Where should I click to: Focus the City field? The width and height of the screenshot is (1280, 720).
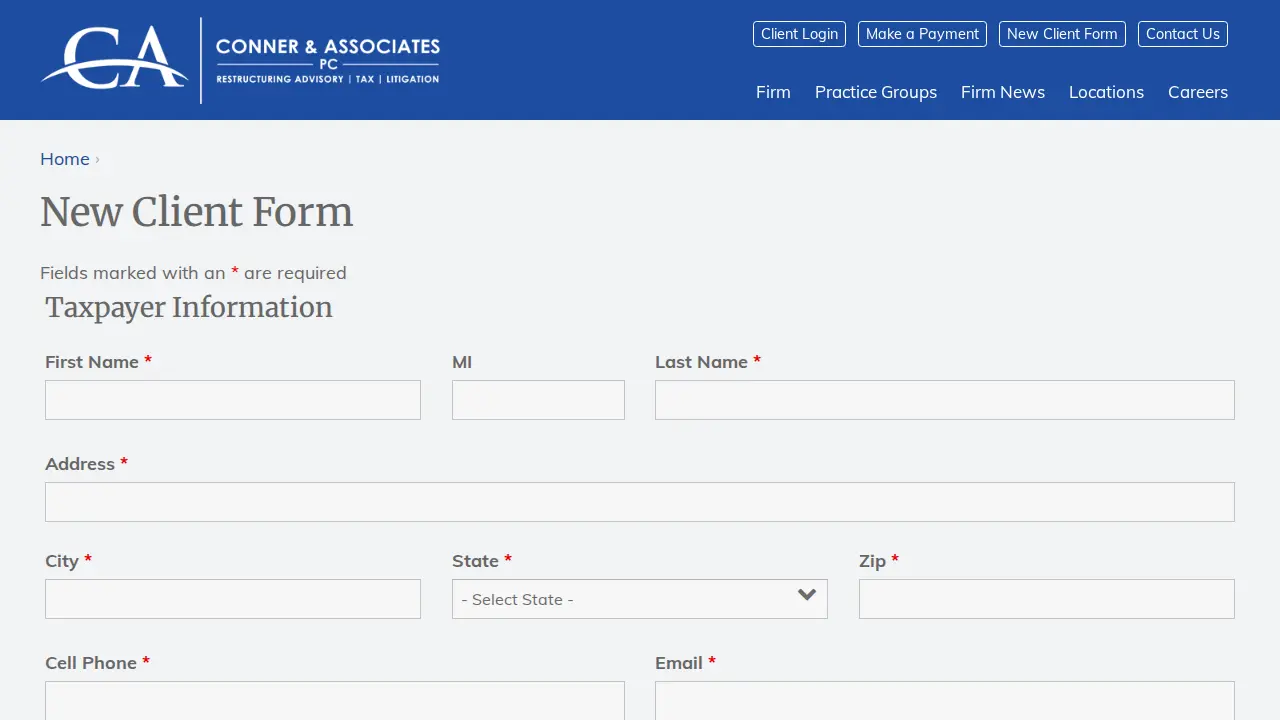(233, 599)
